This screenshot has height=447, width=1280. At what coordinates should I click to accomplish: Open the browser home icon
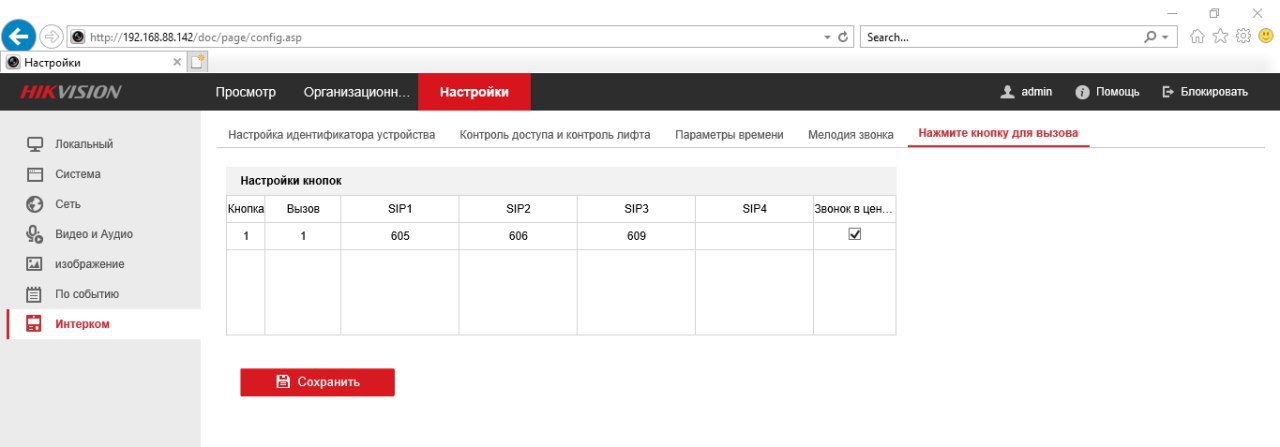1197,37
